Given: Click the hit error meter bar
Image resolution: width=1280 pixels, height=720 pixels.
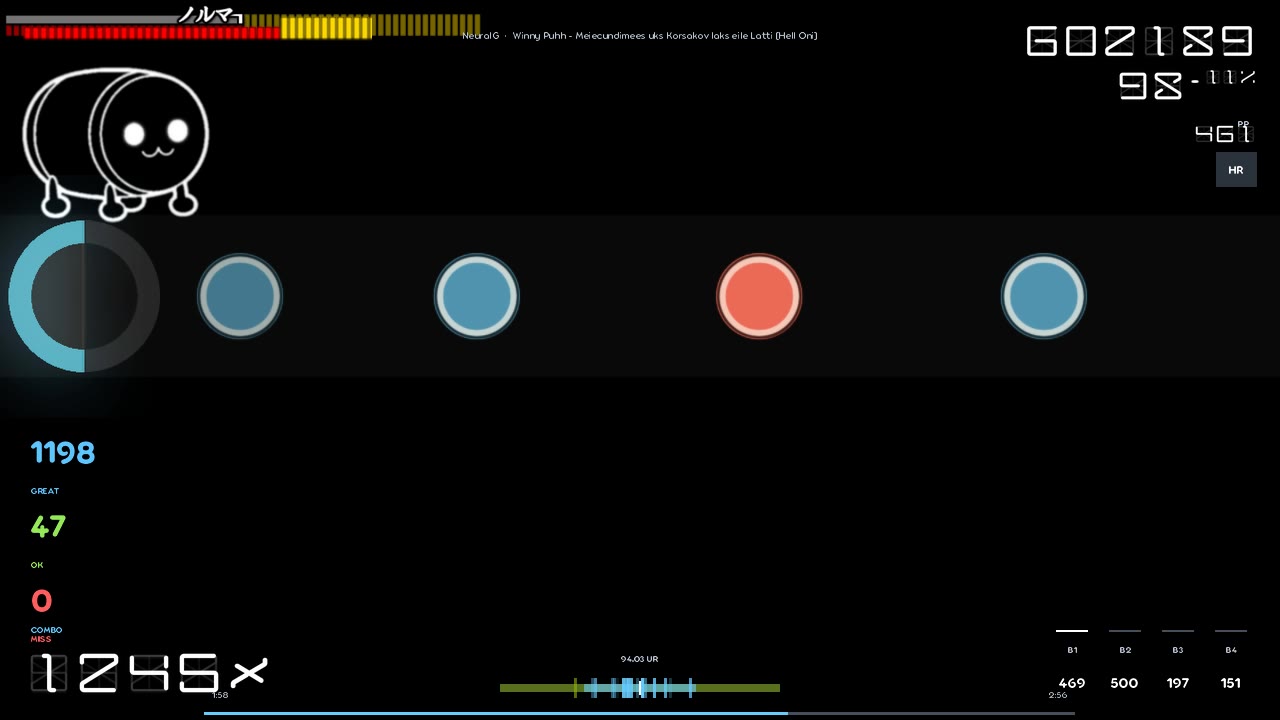Looking at the screenshot, I should point(640,688).
